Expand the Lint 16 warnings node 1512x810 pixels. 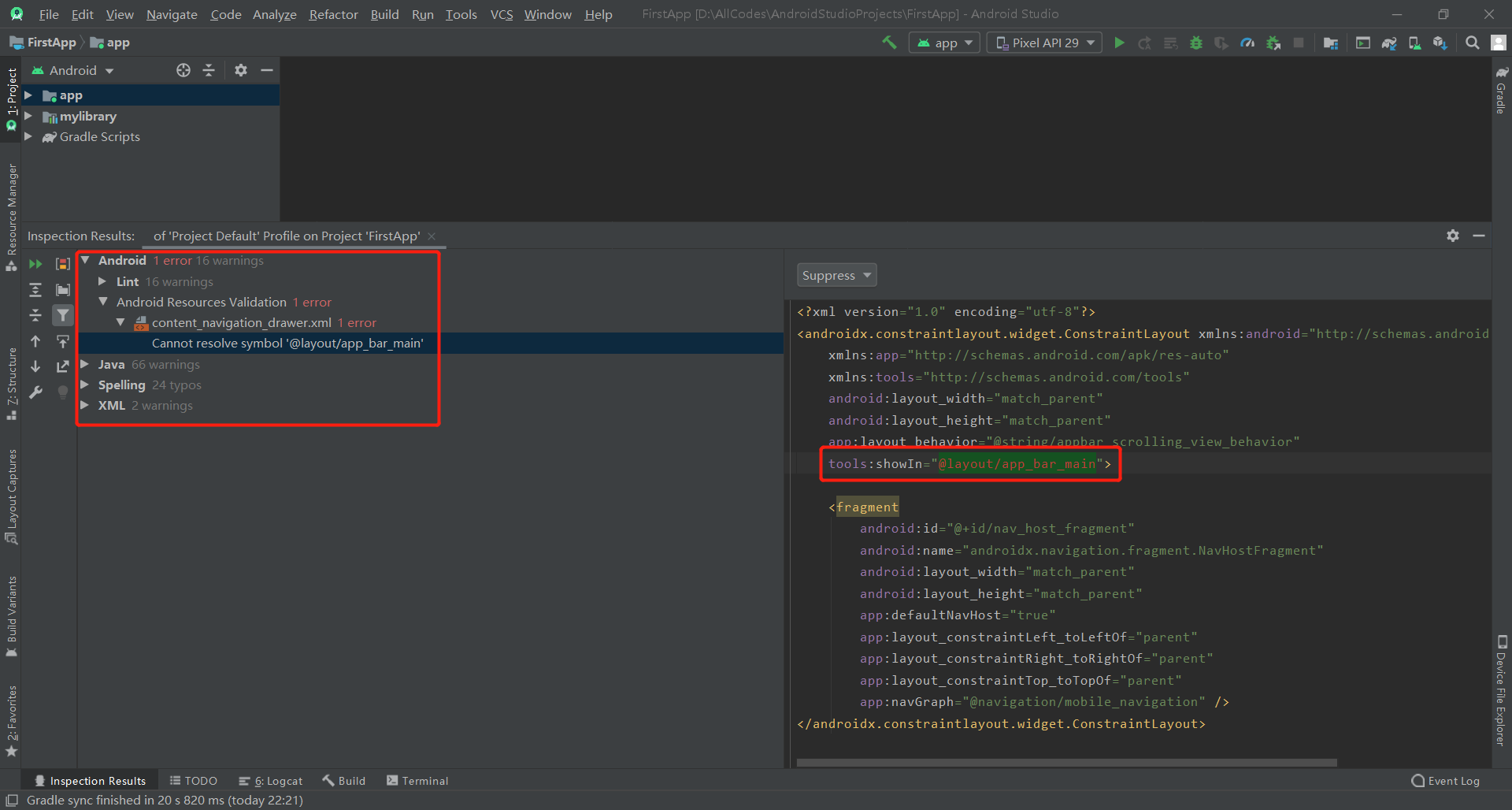(x=102, y=281)
